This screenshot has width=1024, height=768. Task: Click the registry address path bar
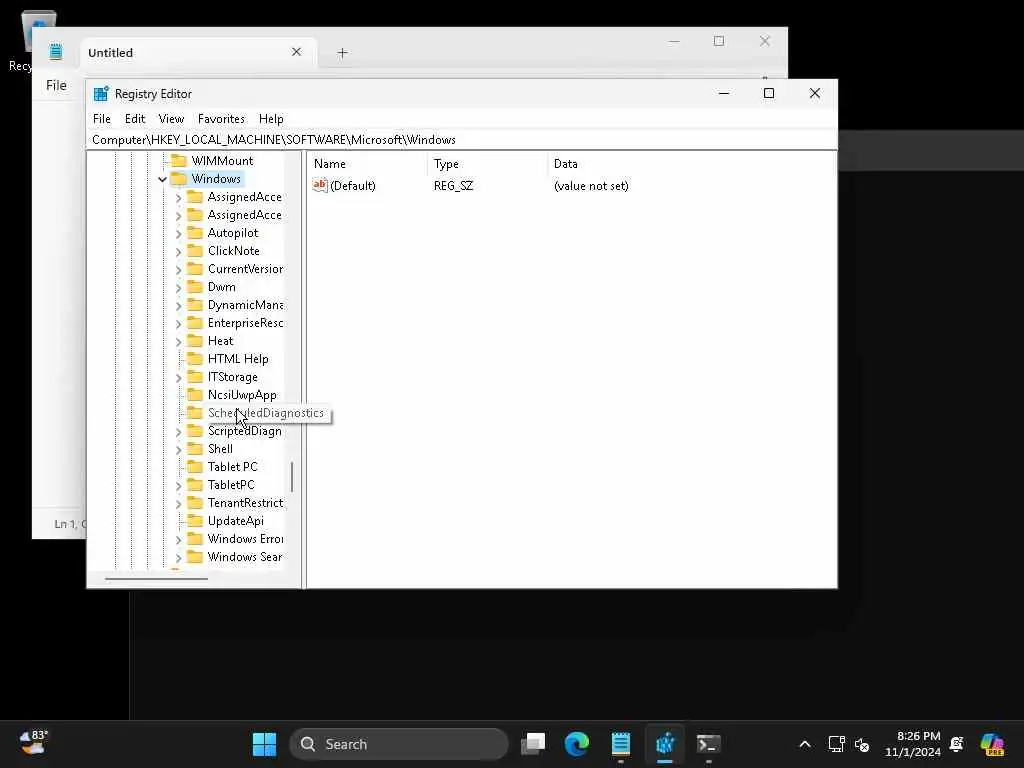pyautogui.click(x=462, y=140)
